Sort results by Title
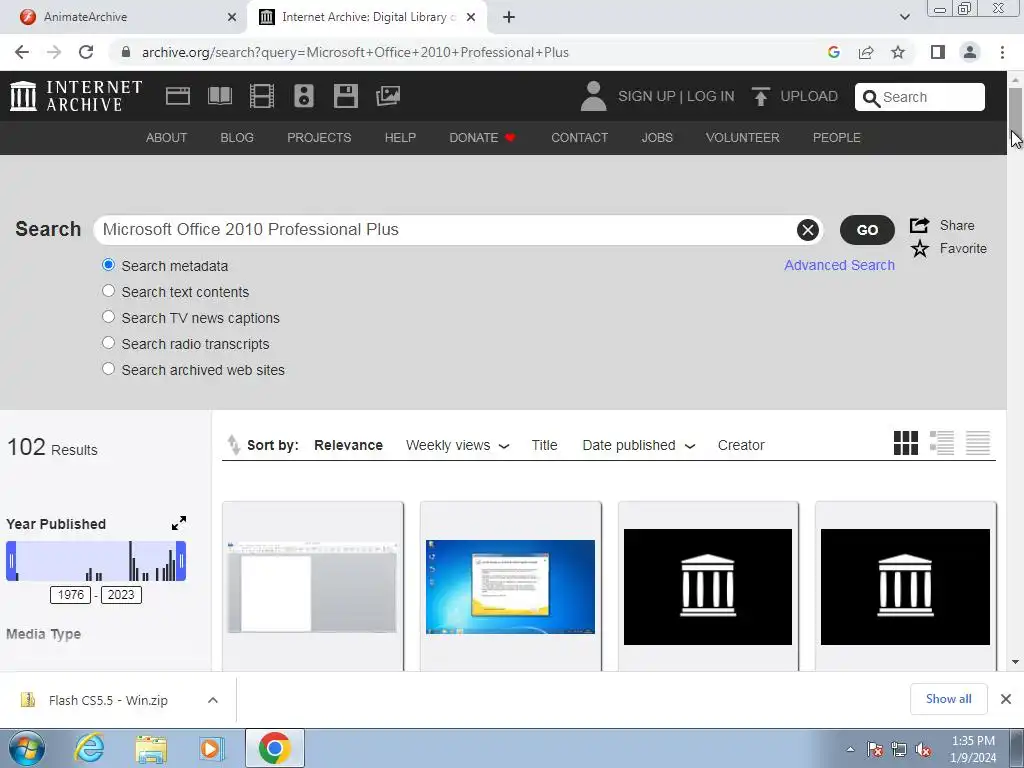 pos(544,445)
